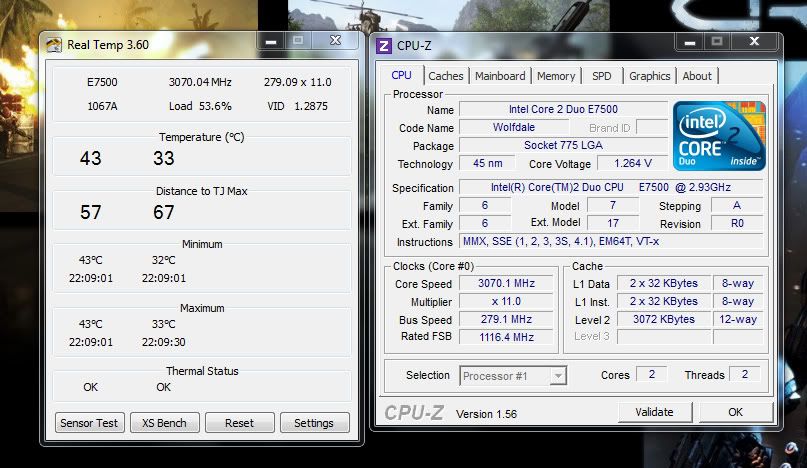Click the Minimum '32°C' reading

click(164, 260)
